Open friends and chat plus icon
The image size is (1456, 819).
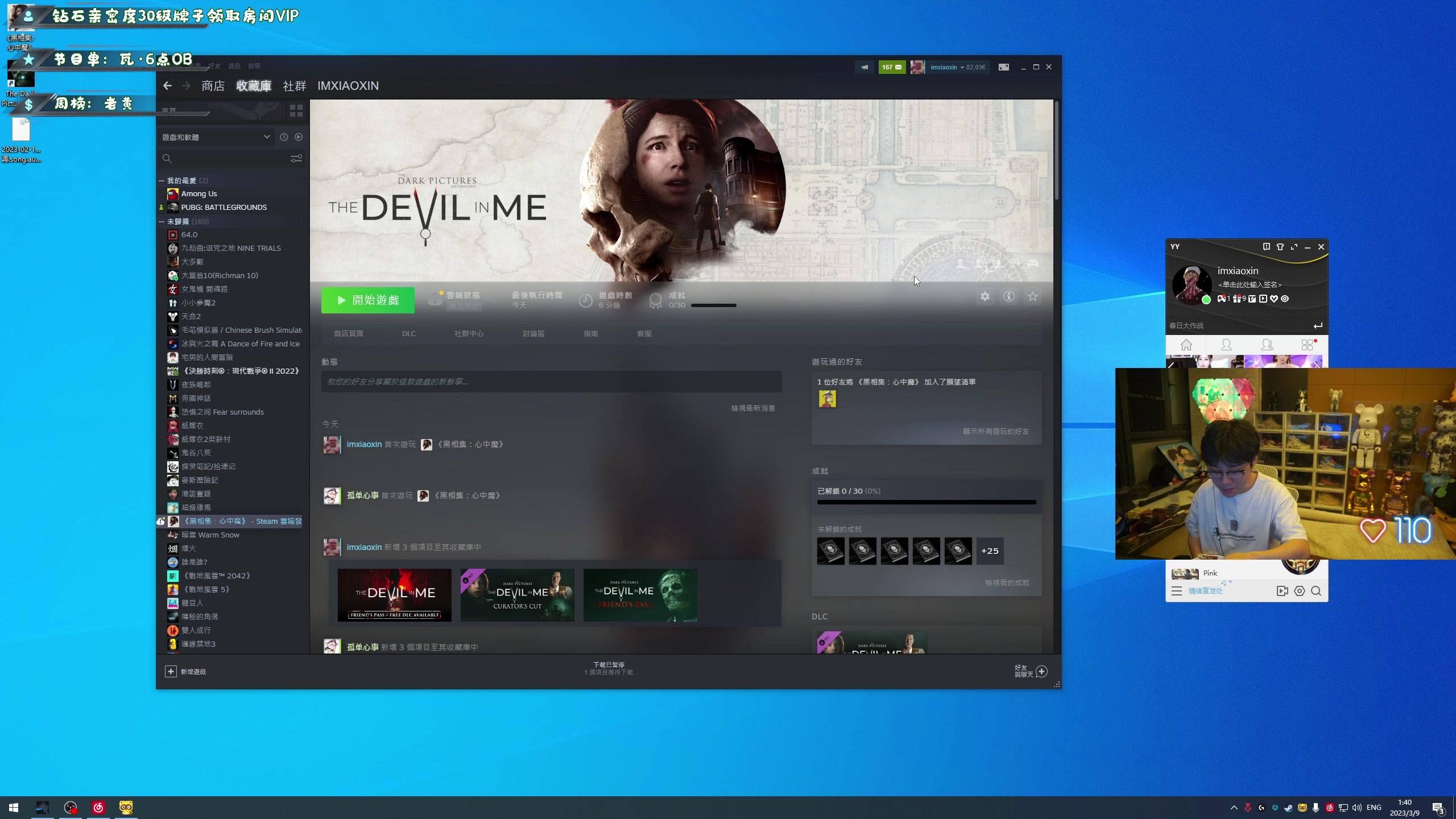point(1041,671)
